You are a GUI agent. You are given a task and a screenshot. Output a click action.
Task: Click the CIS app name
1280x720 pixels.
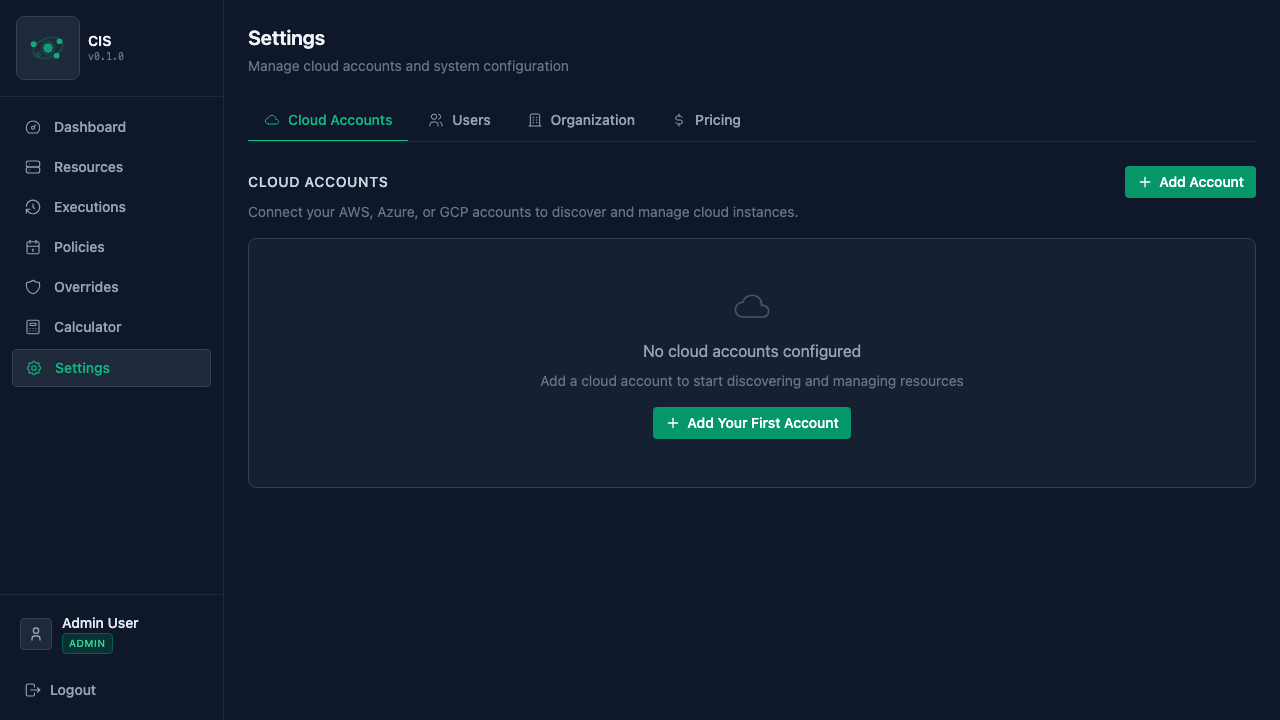tap(100, 41)
